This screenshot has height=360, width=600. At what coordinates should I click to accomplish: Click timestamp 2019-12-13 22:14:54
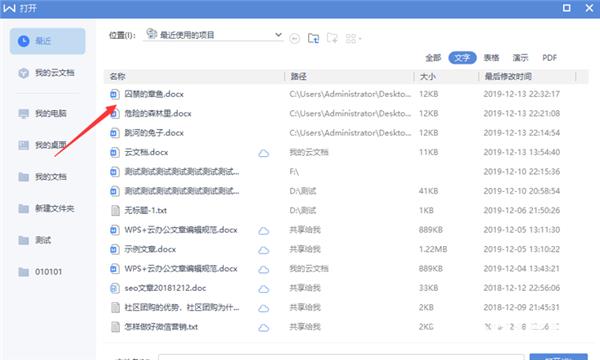point(522,133)
